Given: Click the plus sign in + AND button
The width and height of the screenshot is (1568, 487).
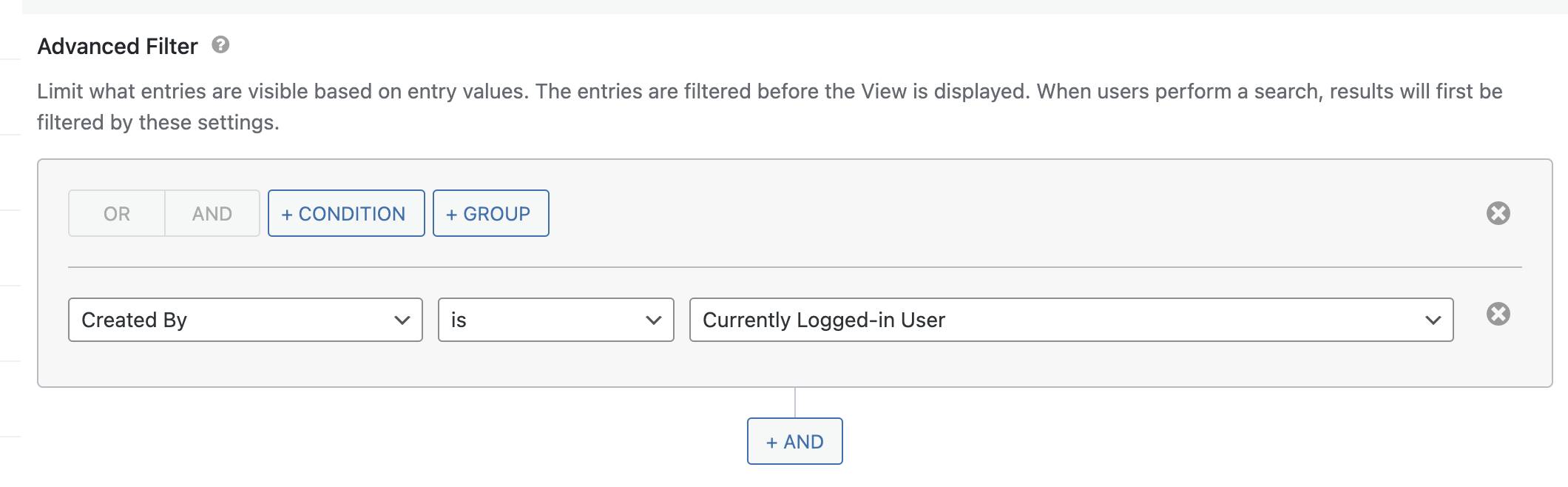Looking at the screenshot, I should [771, 443].
